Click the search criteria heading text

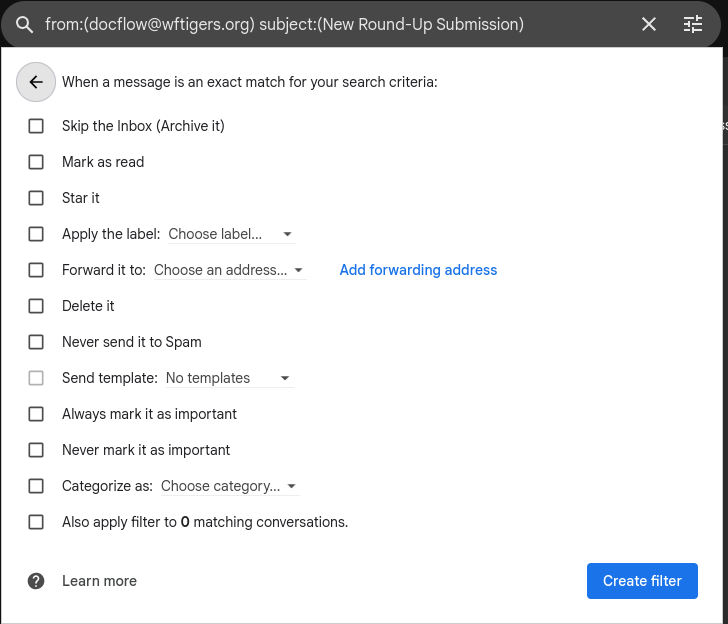pyautogui.click(x=250, y=82)
